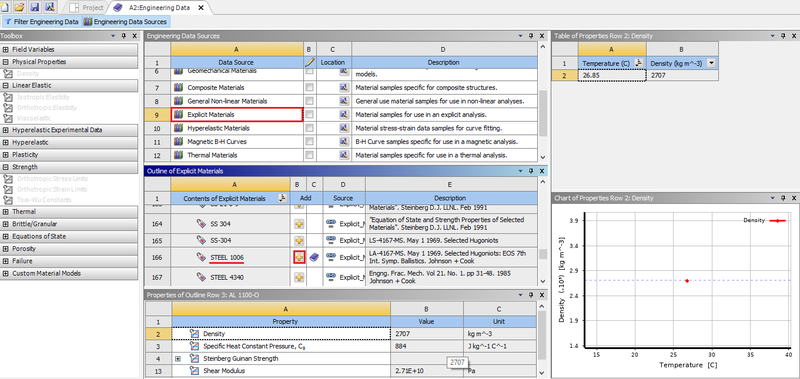
Task: Select the STEEL 1006 material name
Action: [x=227, y=258]
